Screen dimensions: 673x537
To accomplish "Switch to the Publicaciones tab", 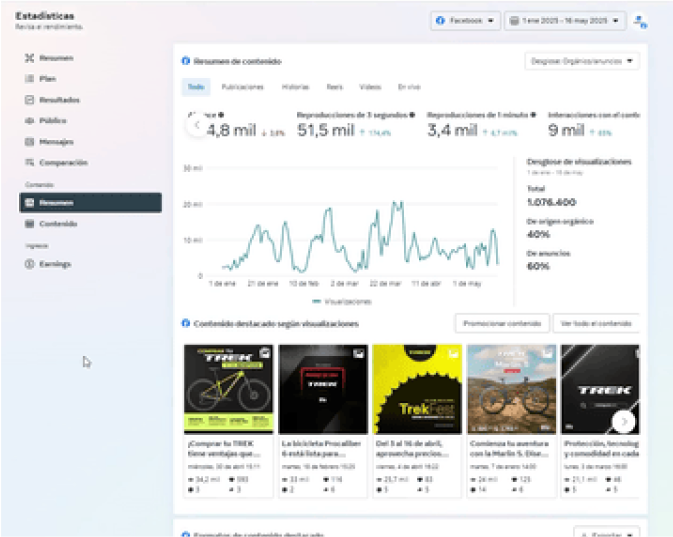I will point(242,88).
